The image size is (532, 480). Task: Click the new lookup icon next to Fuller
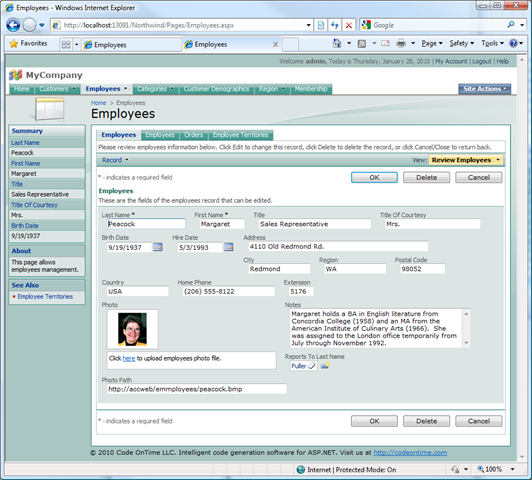[325, 366]
